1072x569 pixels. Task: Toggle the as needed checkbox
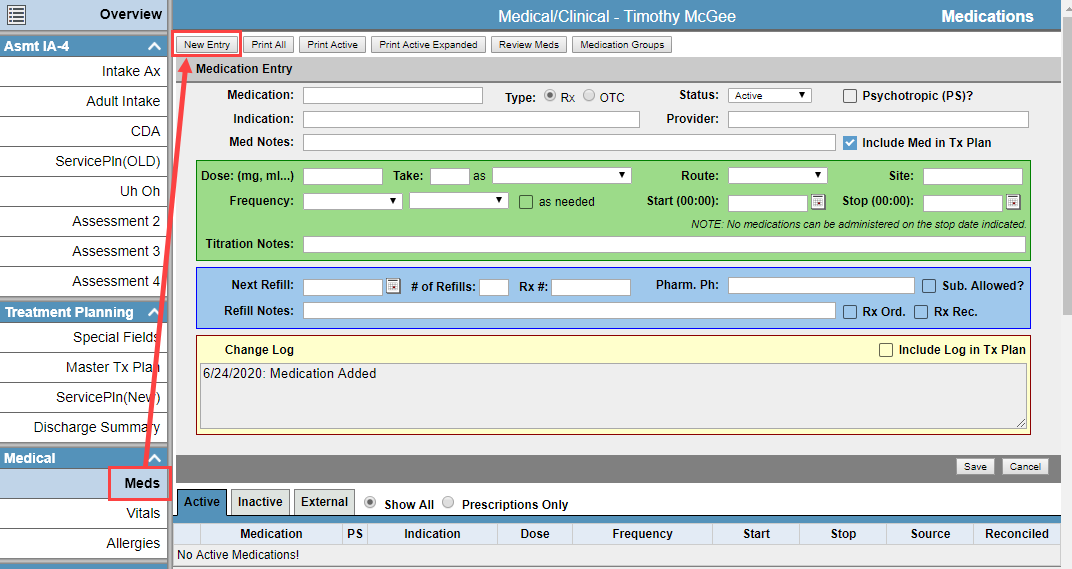click(x=526, y=202)
